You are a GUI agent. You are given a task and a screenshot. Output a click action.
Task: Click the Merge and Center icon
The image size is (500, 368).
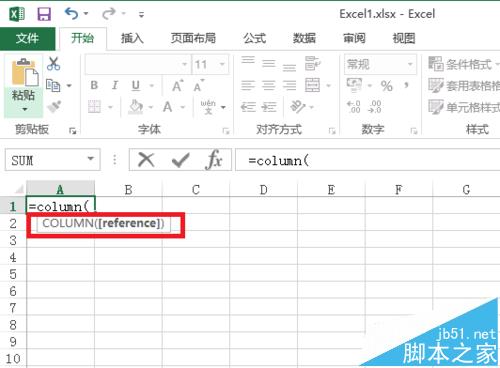click(x=312, y=85)
